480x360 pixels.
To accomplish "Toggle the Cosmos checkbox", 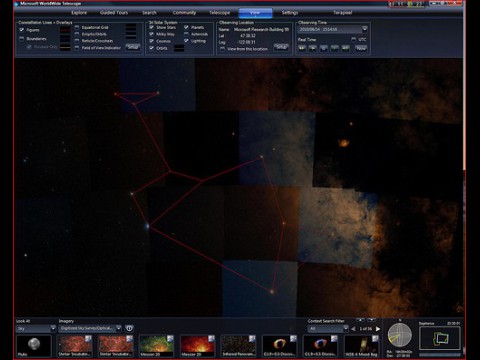I will coord(152,41).
